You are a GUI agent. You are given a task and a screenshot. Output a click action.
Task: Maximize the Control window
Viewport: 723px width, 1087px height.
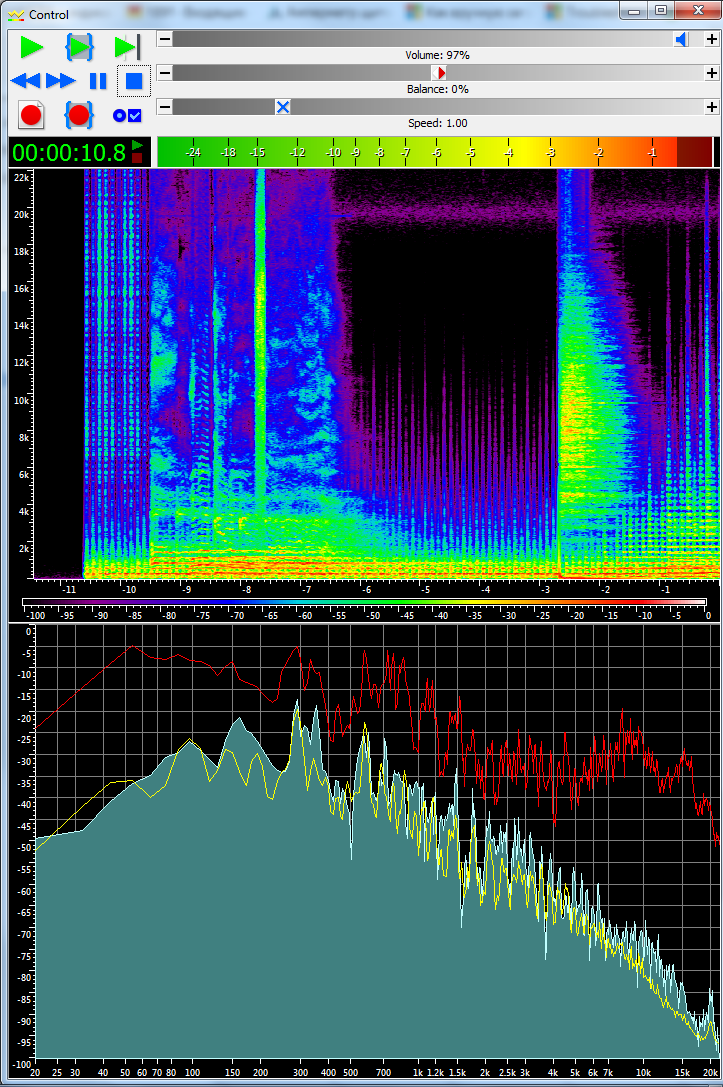coord(661,10)
